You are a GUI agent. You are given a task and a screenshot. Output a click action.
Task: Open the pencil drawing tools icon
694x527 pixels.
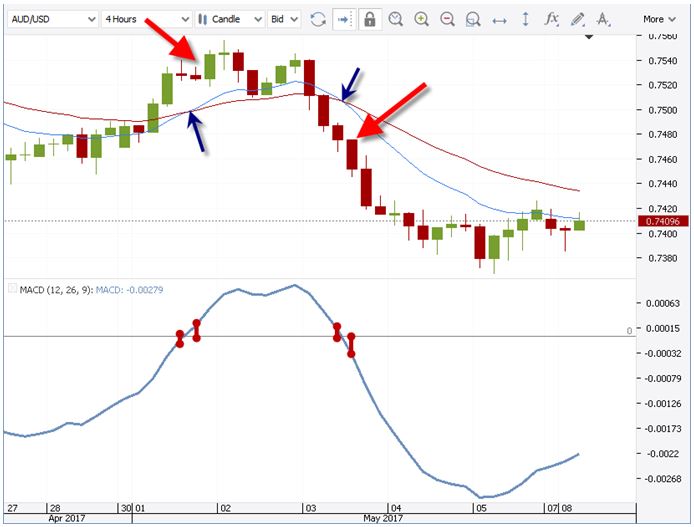578,19
